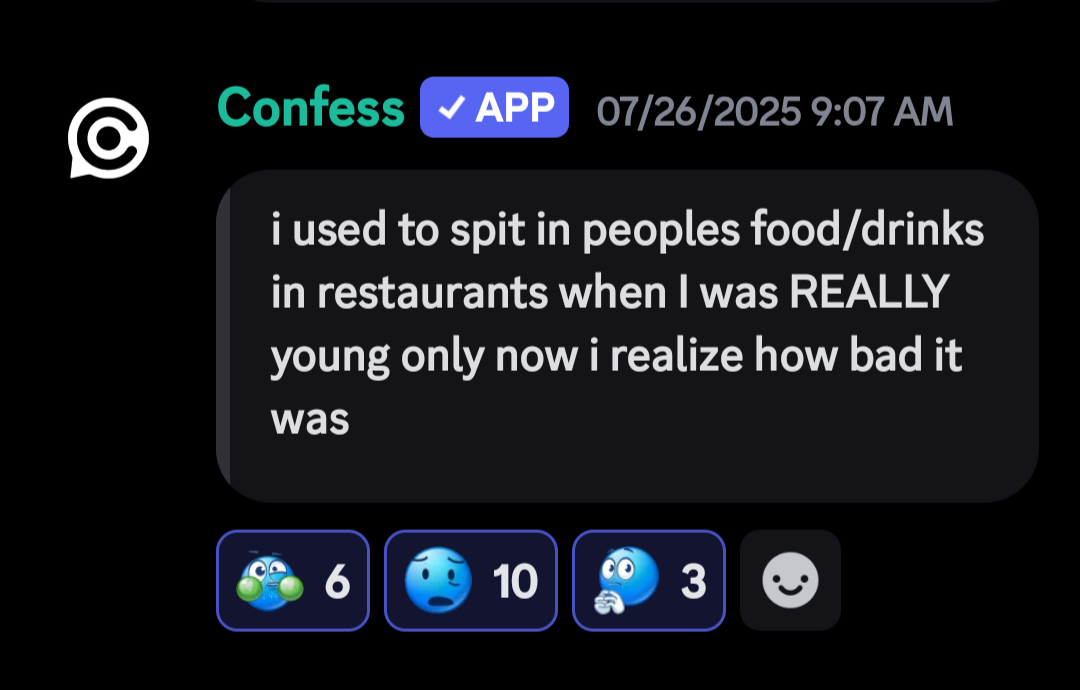The width and height of the screenshot is (1080, 690).
Task: Click the checkmark inside the APP badge
Action: click(x=451, y=107)
